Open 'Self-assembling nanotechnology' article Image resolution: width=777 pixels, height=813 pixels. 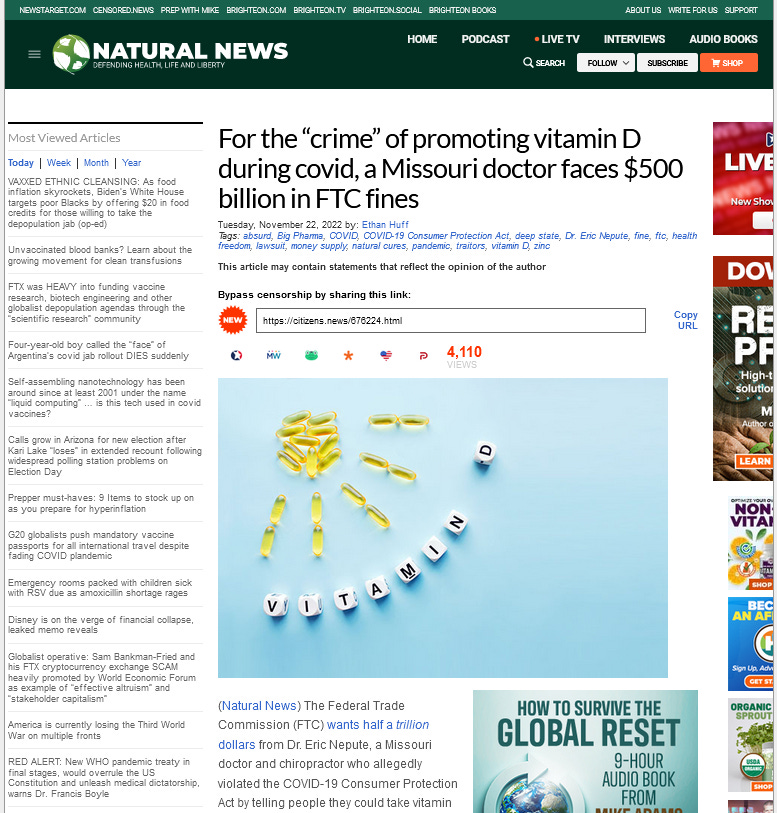[x=104, y=398]
